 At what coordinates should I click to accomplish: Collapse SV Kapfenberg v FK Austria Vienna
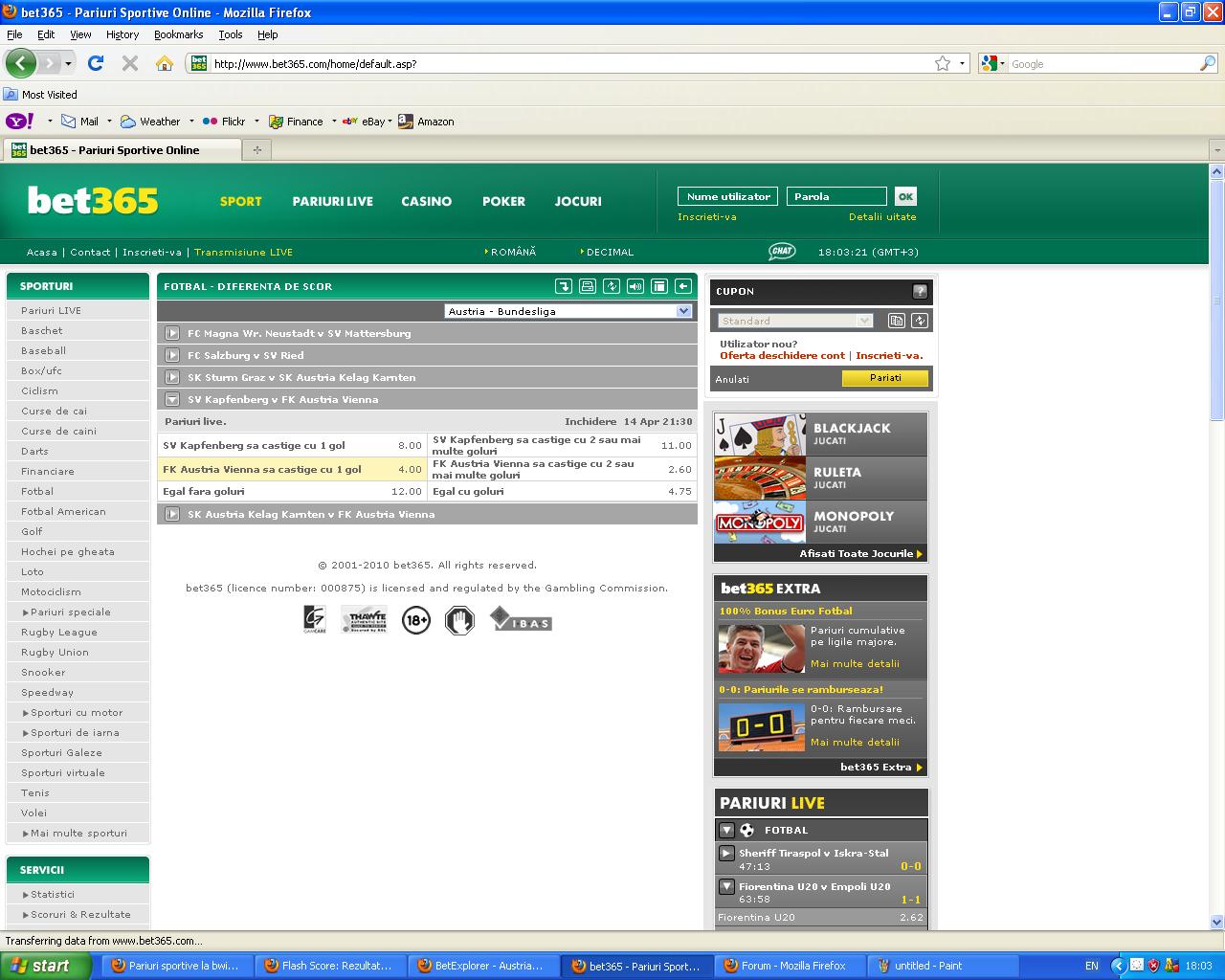point(172,399)
